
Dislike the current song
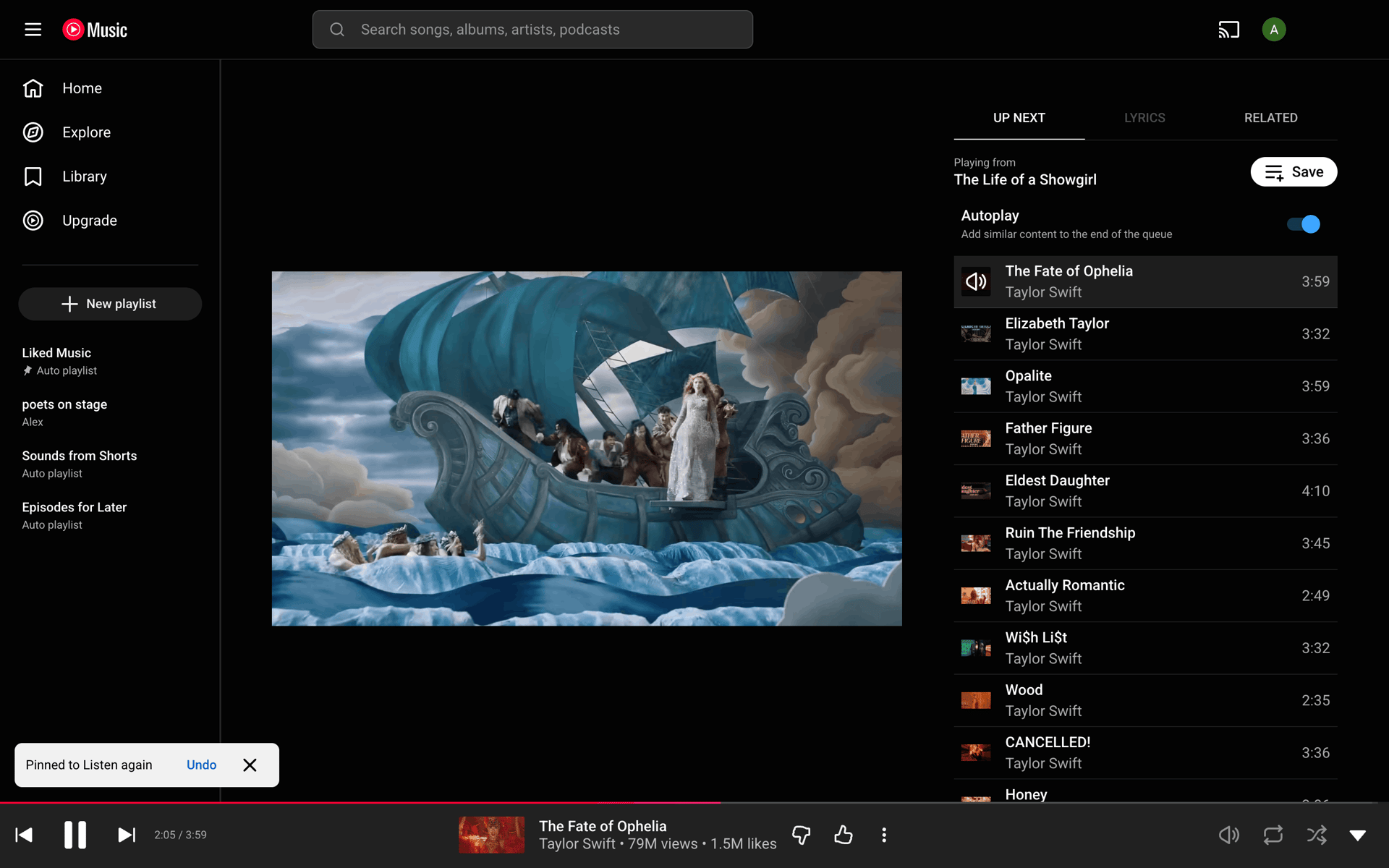coord(801,835)
